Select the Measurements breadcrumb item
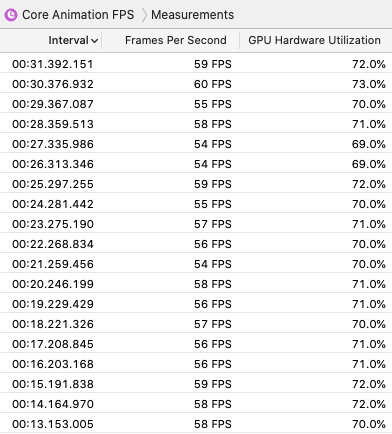392x434 pixels. 192,15
